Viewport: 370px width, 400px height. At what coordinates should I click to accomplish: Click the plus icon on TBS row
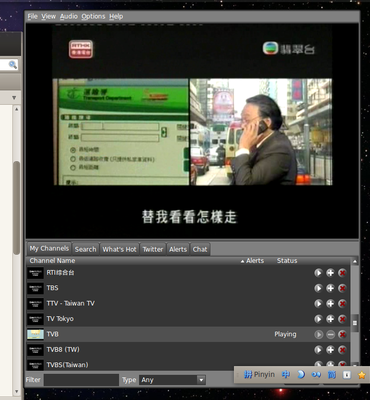pyautogui.click(x=330, y=288)
